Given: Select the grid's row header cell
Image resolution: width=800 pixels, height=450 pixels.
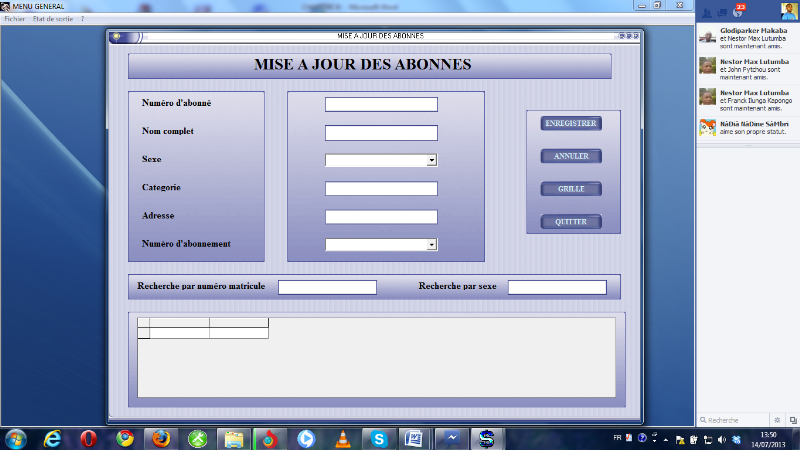Looking at the screenshot, I should point(143,333).
